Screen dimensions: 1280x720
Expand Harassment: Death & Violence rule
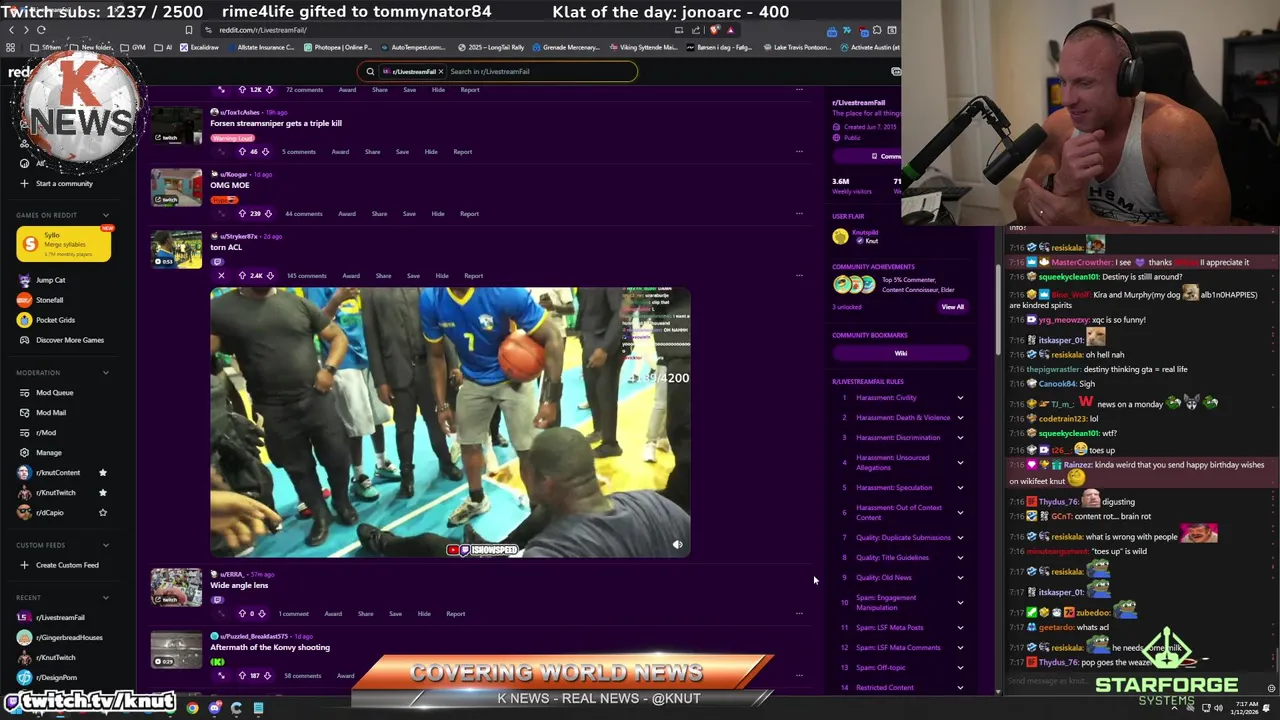click(960, 417)
